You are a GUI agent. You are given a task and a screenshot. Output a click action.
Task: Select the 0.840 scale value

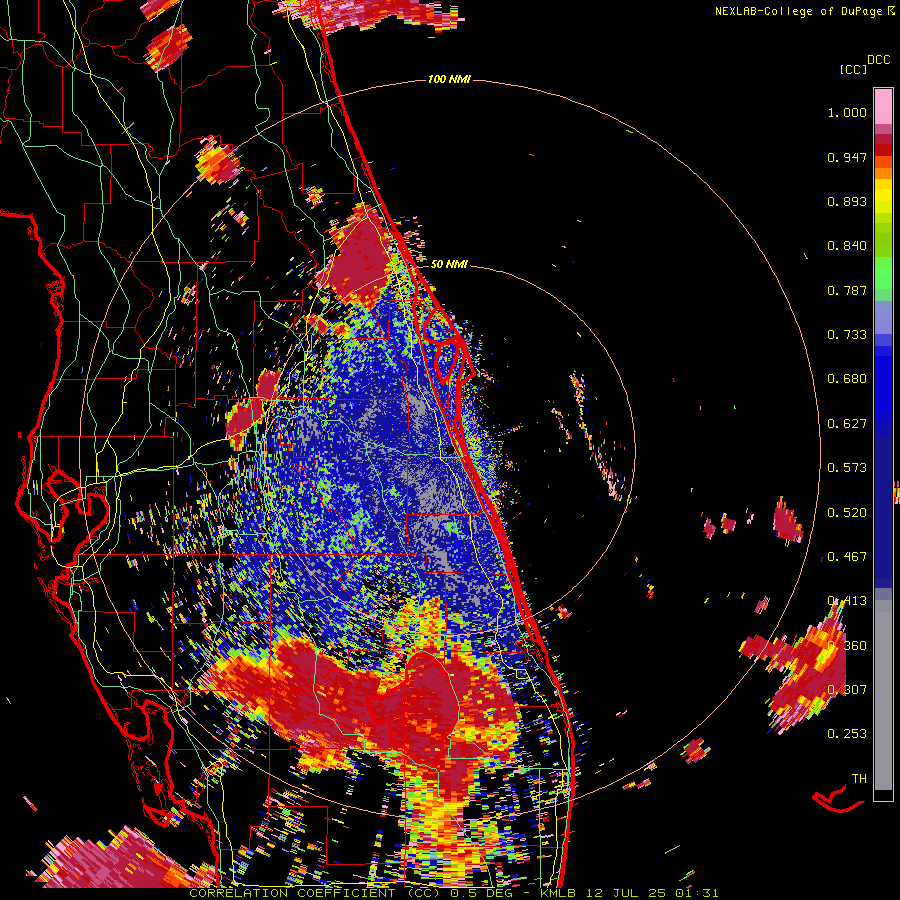coord(847,246)
